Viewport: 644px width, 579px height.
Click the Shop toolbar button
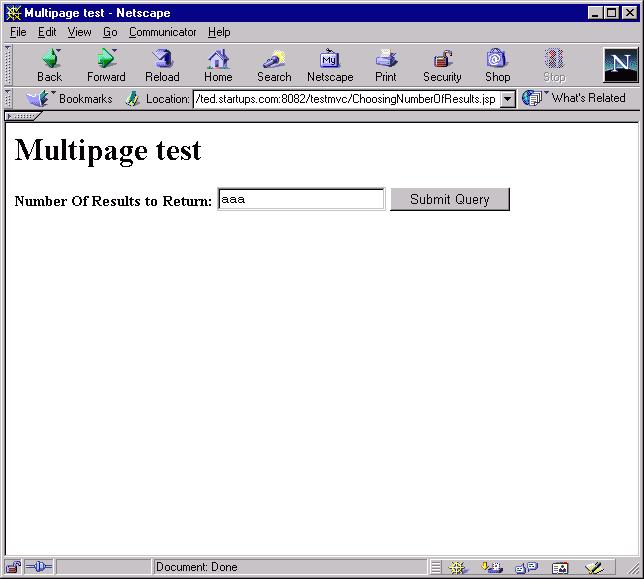(x=498, y=66)
